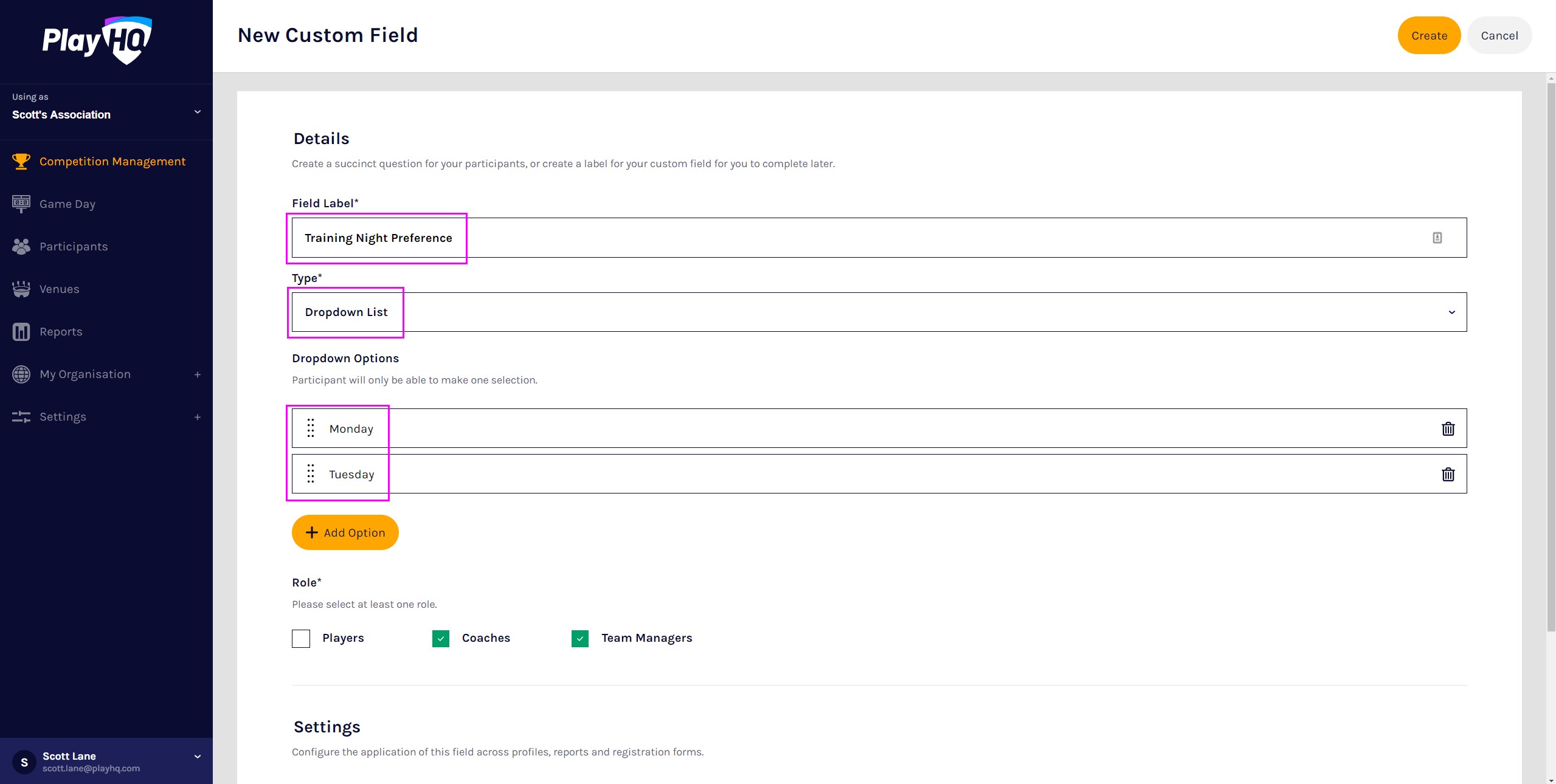Expand the Settings plus submenu
The width and height of the screenshot is (1556, 784).
[x=197, y=417]
